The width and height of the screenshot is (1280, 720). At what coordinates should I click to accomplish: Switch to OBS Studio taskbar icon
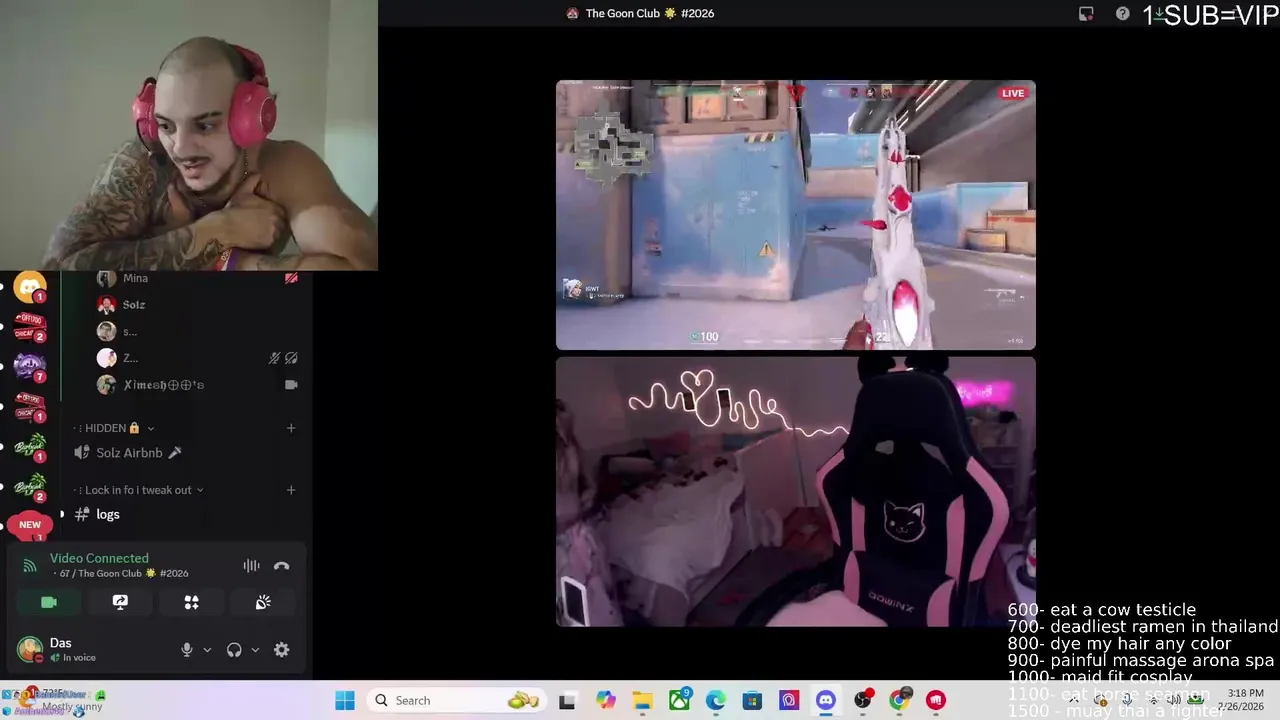(x=862, y=700)
